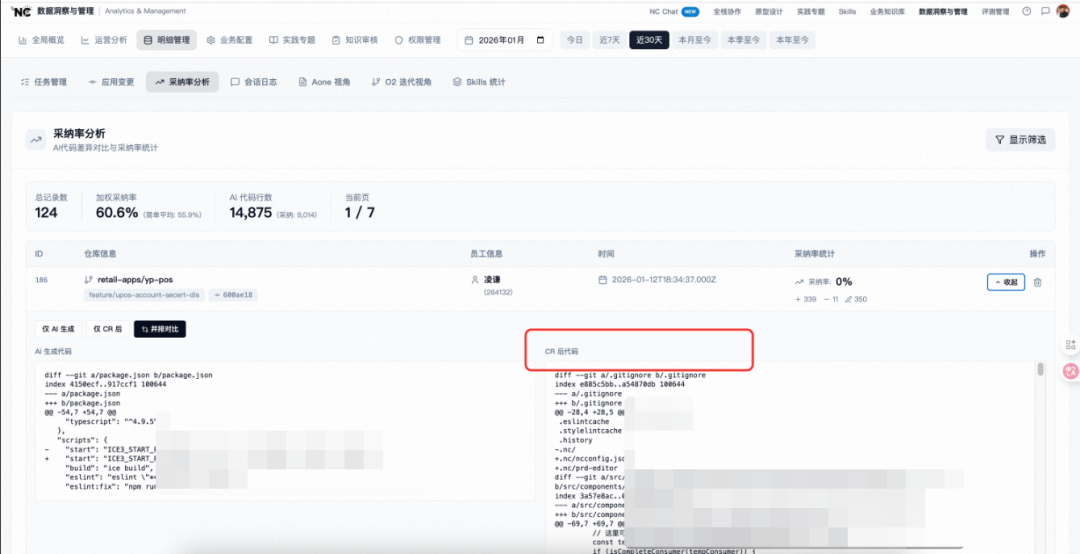Open Skills in top navigation

[847, 12]
